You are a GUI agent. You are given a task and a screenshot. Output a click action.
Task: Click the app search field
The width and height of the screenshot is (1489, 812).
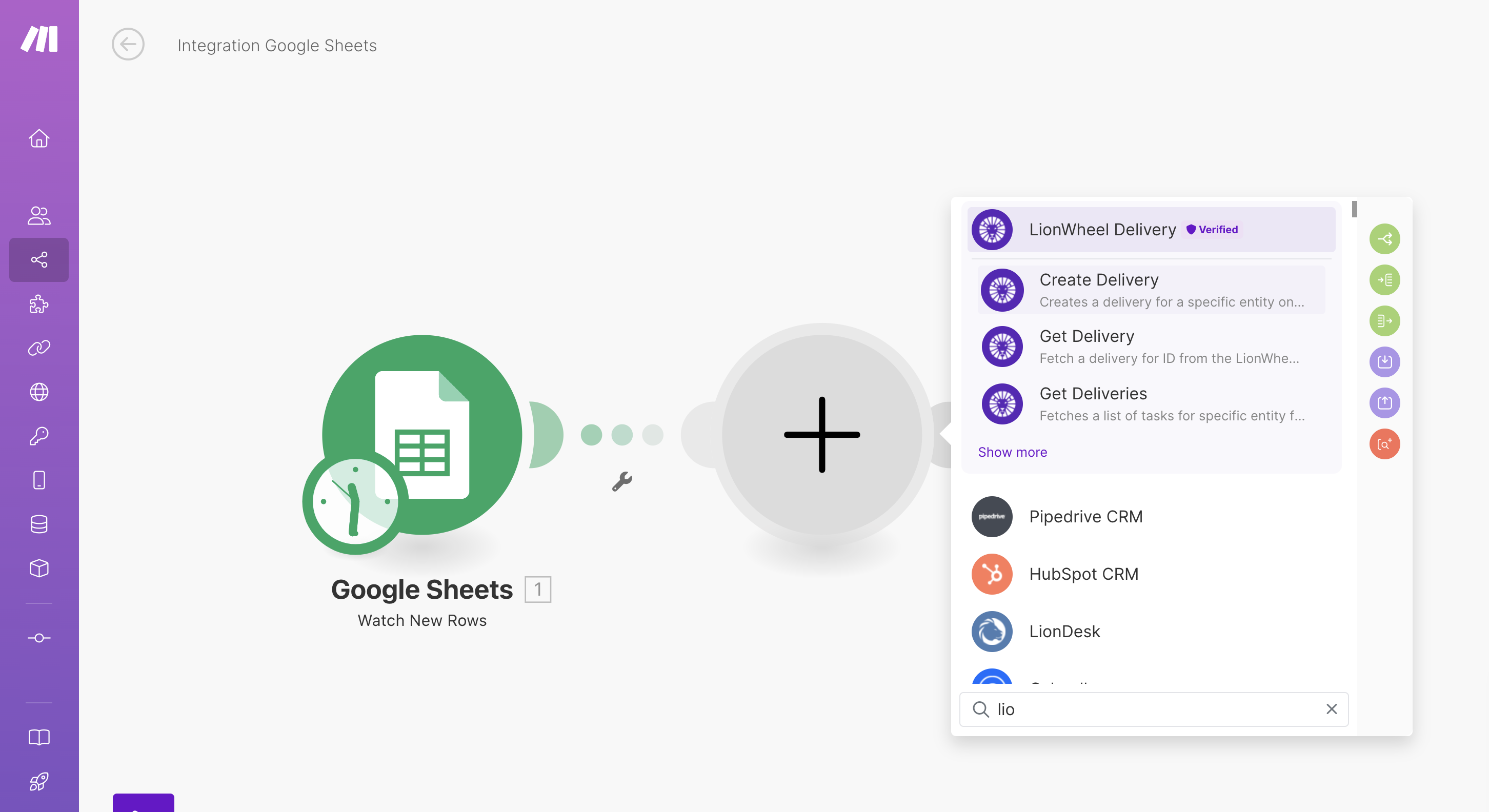click(x=1154, y=709)
